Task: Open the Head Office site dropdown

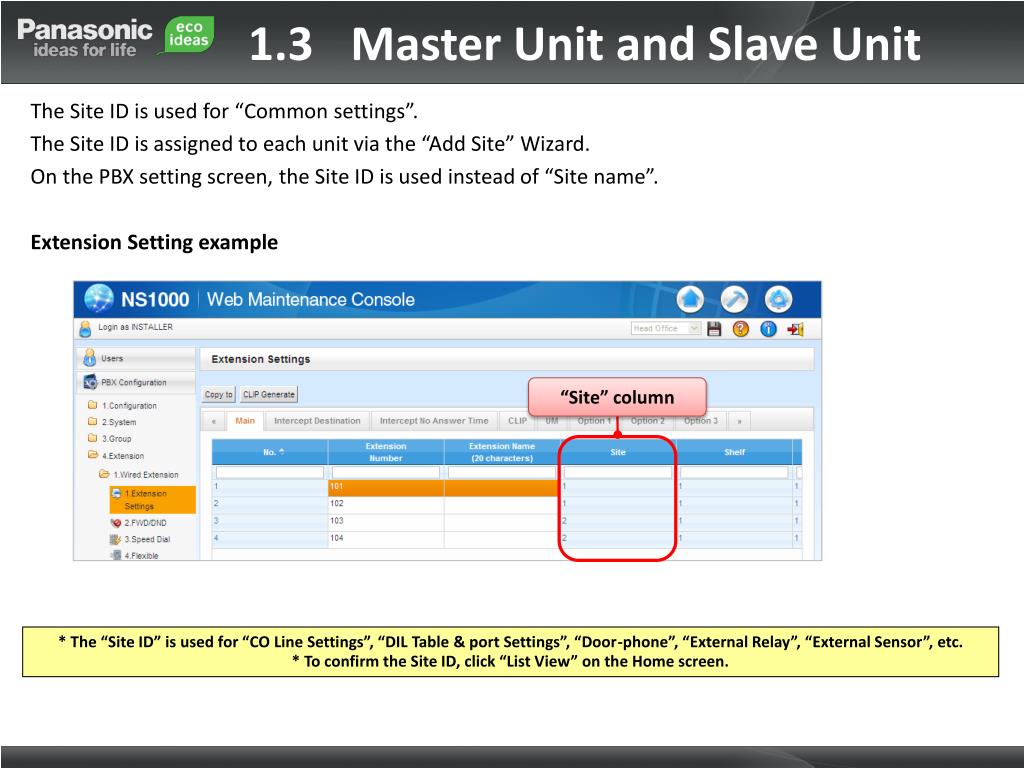Action: (x=666, y=328)
